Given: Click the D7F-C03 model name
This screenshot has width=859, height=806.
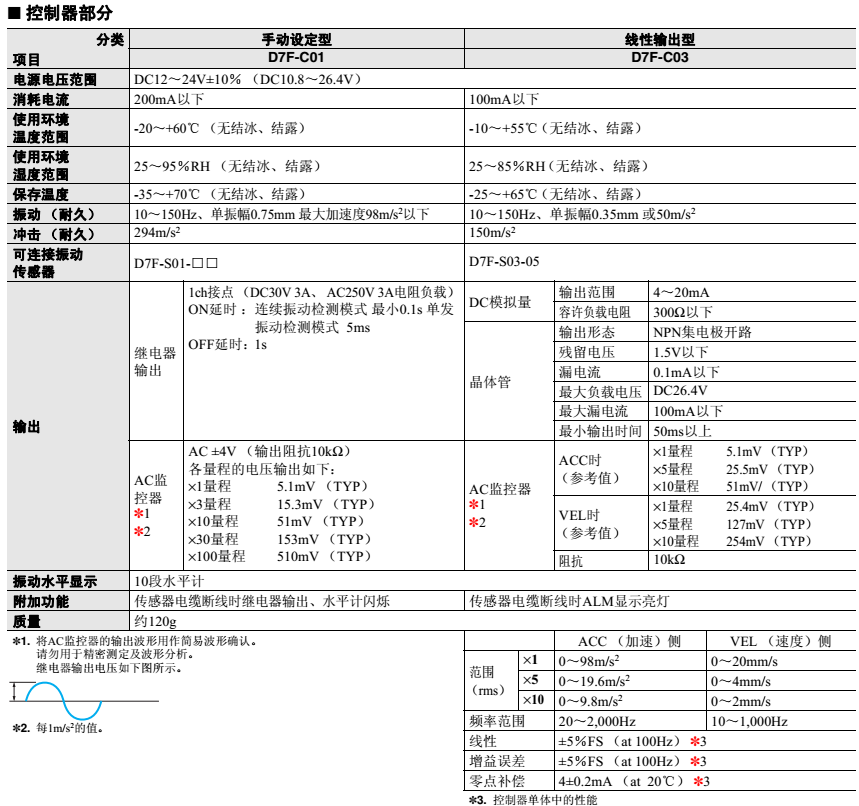Looking at the screenshot, I should point(659,58).
